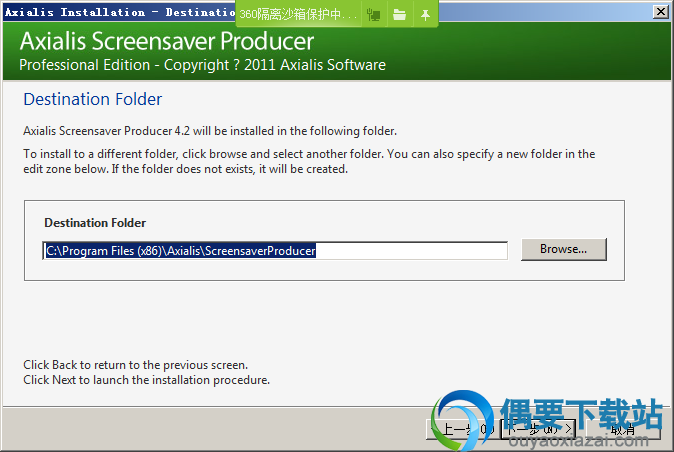Click the blue "Destination Folder" heading
The image size is (674, 452).
pyautogui.click(x=92, y=99)
